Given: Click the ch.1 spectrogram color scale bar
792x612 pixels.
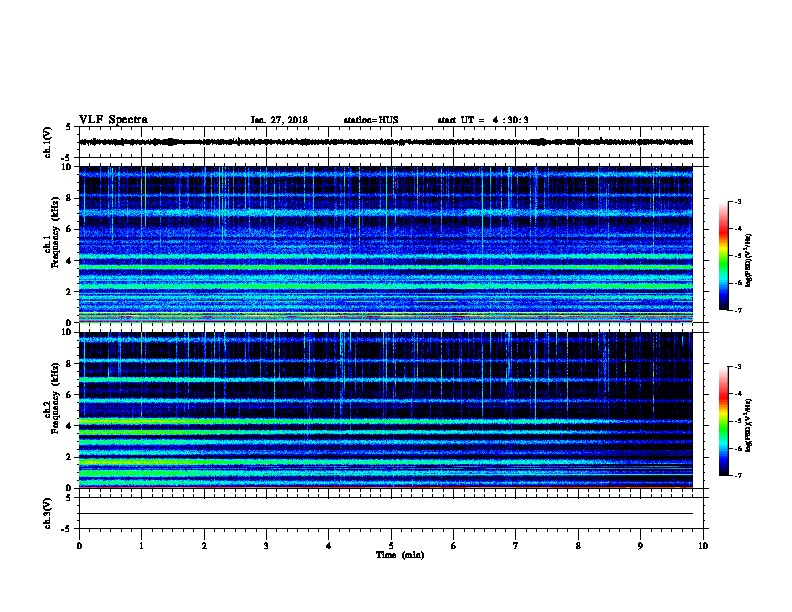Looking at the screenshot, I should point(723,256).
